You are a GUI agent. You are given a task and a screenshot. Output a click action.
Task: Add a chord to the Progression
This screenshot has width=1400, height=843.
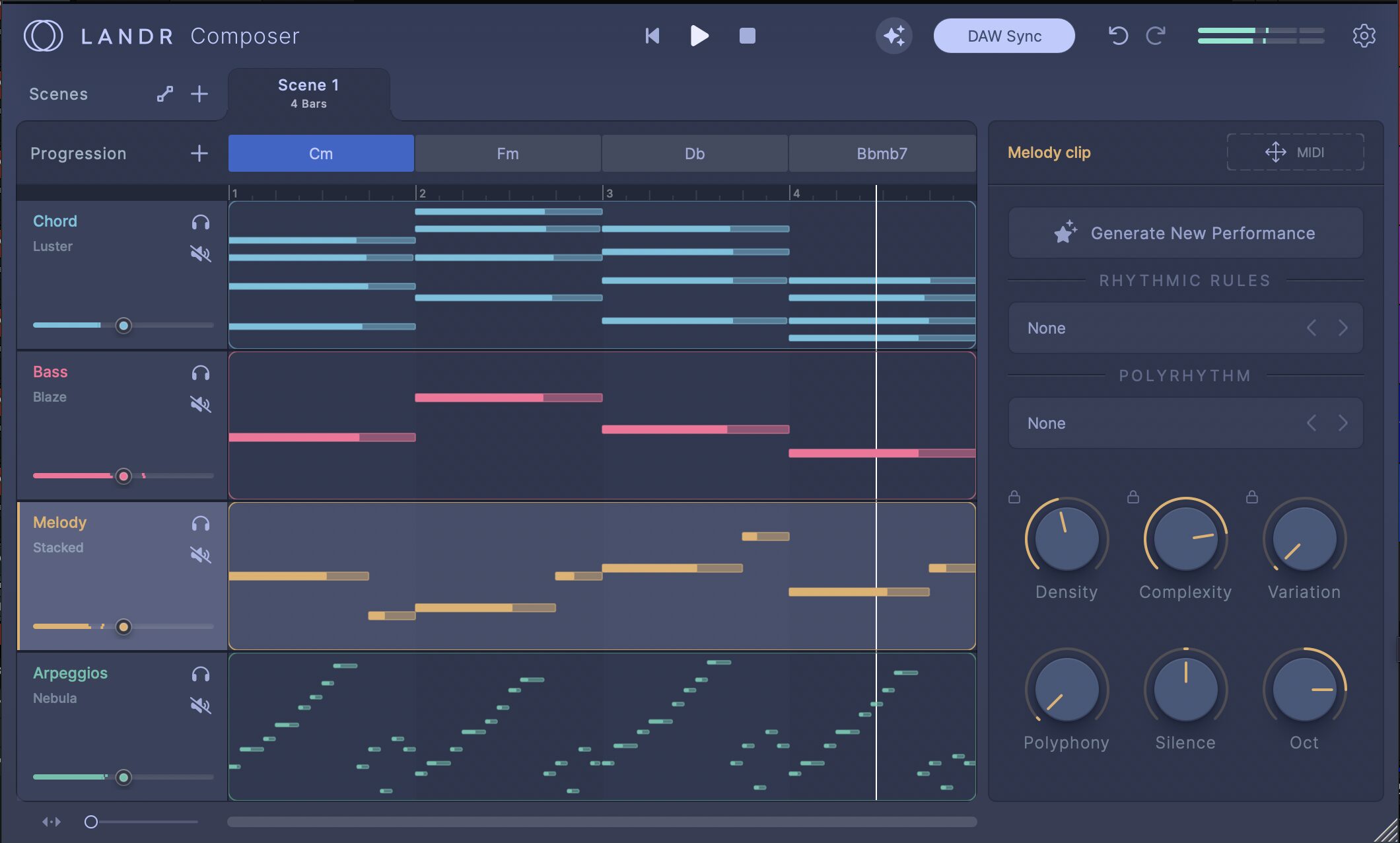tap(199, 153)
